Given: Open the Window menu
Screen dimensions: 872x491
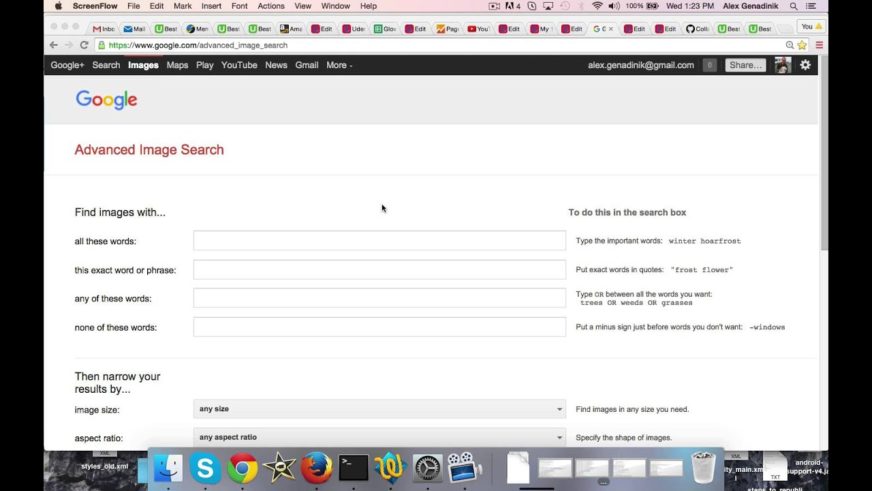Looking at the screenshot, I should coord(335,6).
